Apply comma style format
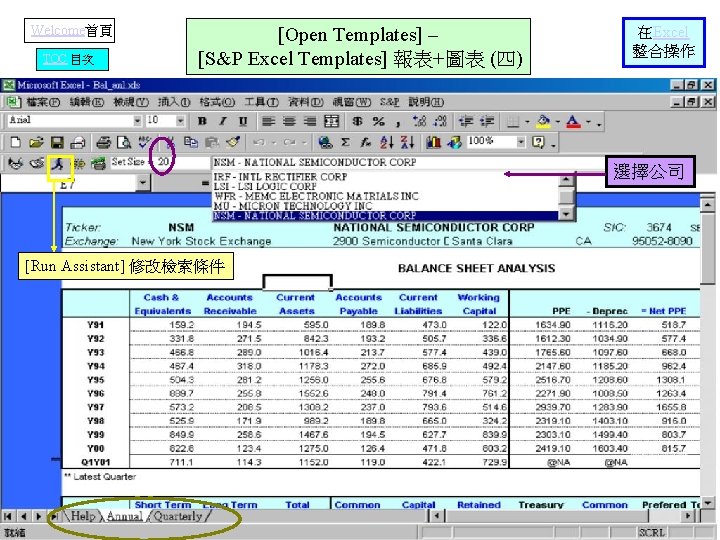720x540 pixels. [x=398, y=122]
